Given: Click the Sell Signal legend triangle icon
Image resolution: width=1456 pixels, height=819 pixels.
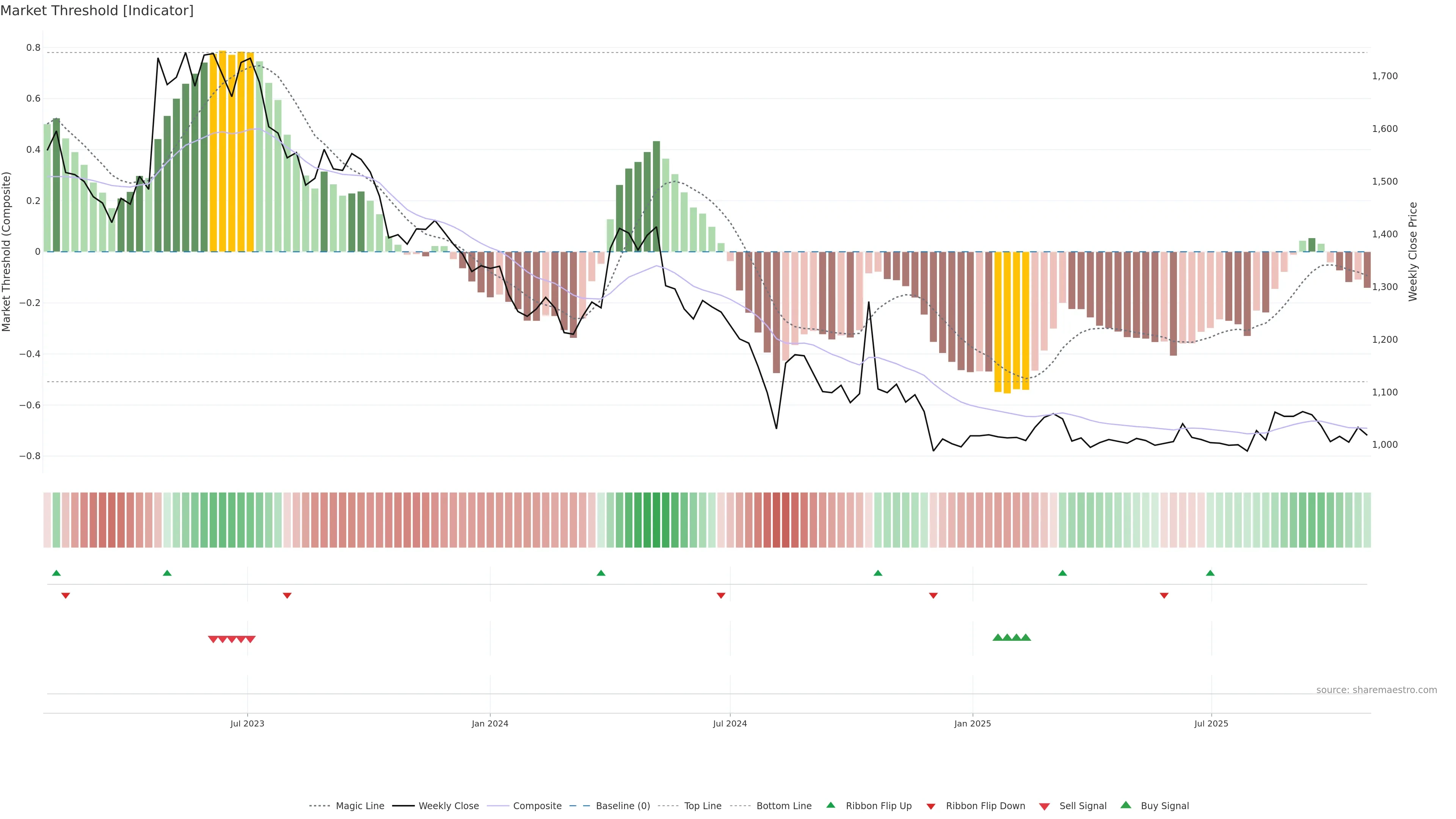Looking at the screenshot, I should (1044, 806).
